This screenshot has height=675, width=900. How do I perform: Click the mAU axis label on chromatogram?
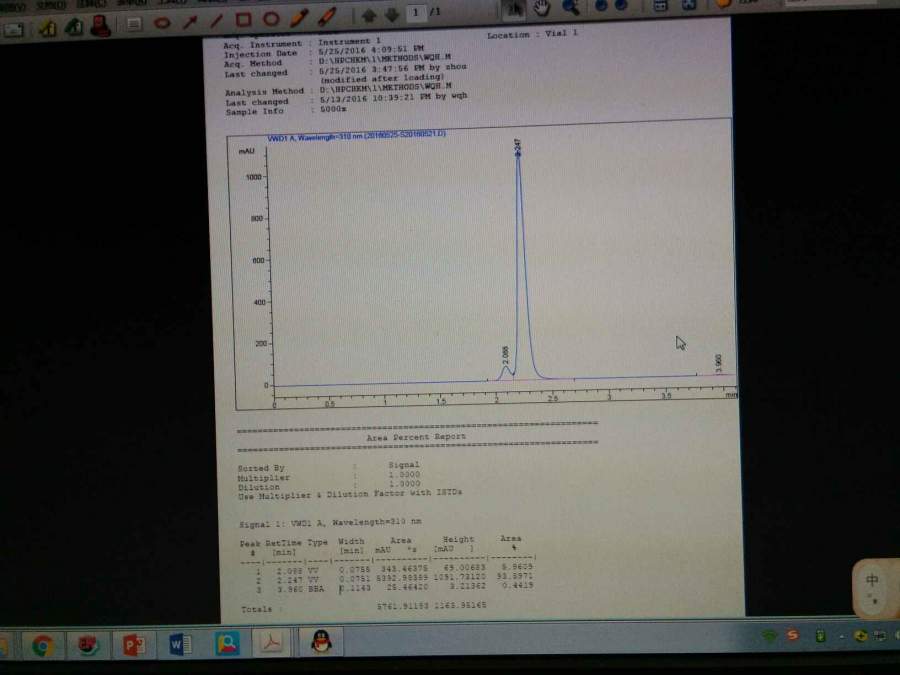tap(246, 151)
